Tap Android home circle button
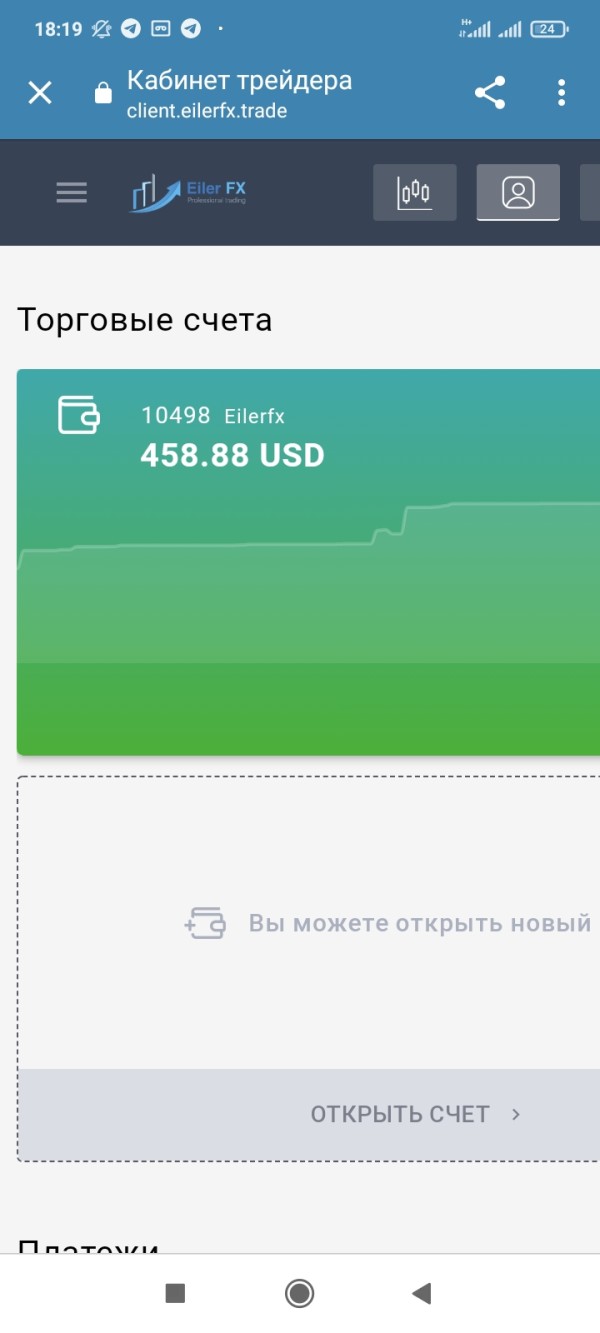The width and height of the screenshot is (600, 1333). coord(299,1294)
